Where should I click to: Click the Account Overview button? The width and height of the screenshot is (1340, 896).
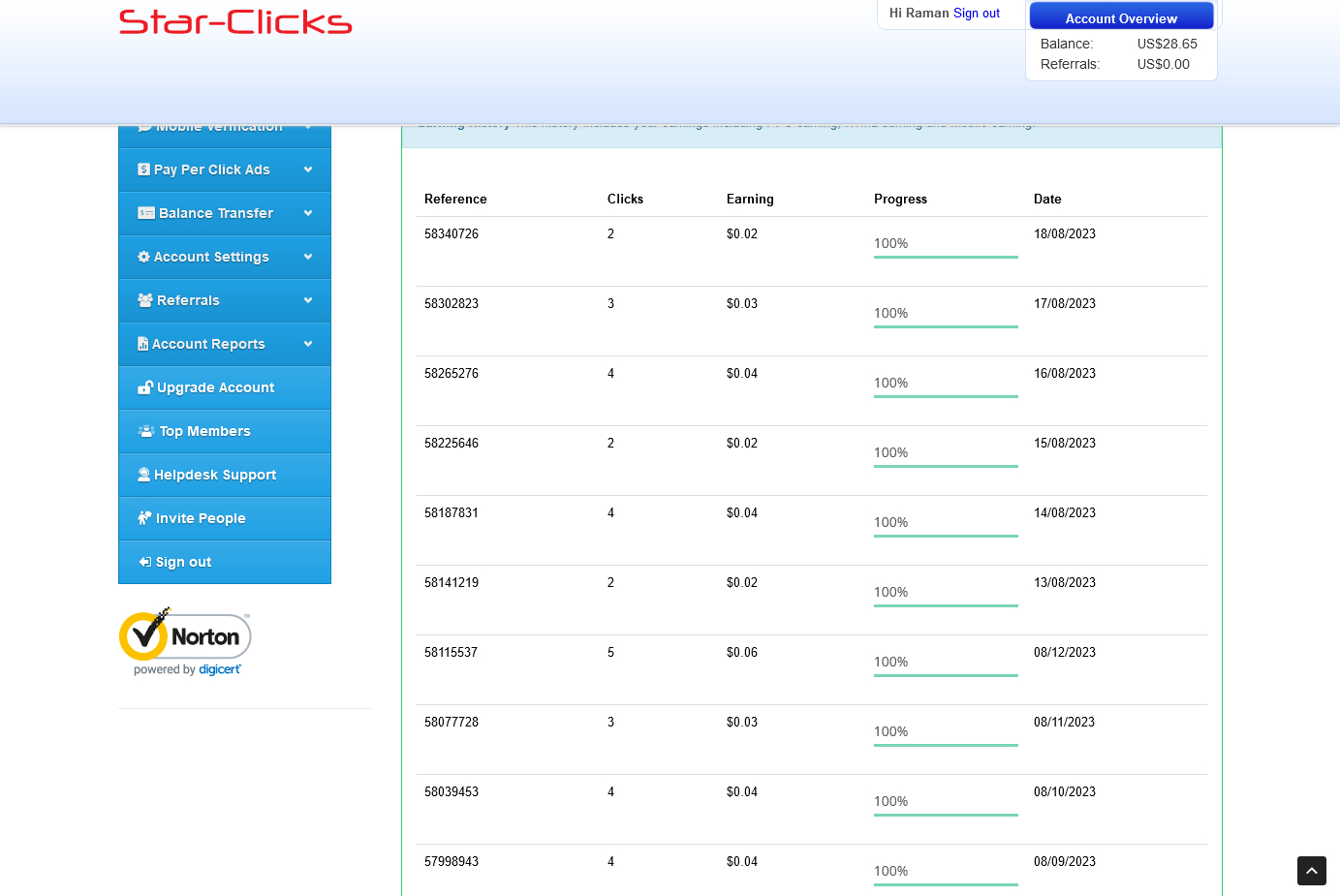[x=1121, y=16]
